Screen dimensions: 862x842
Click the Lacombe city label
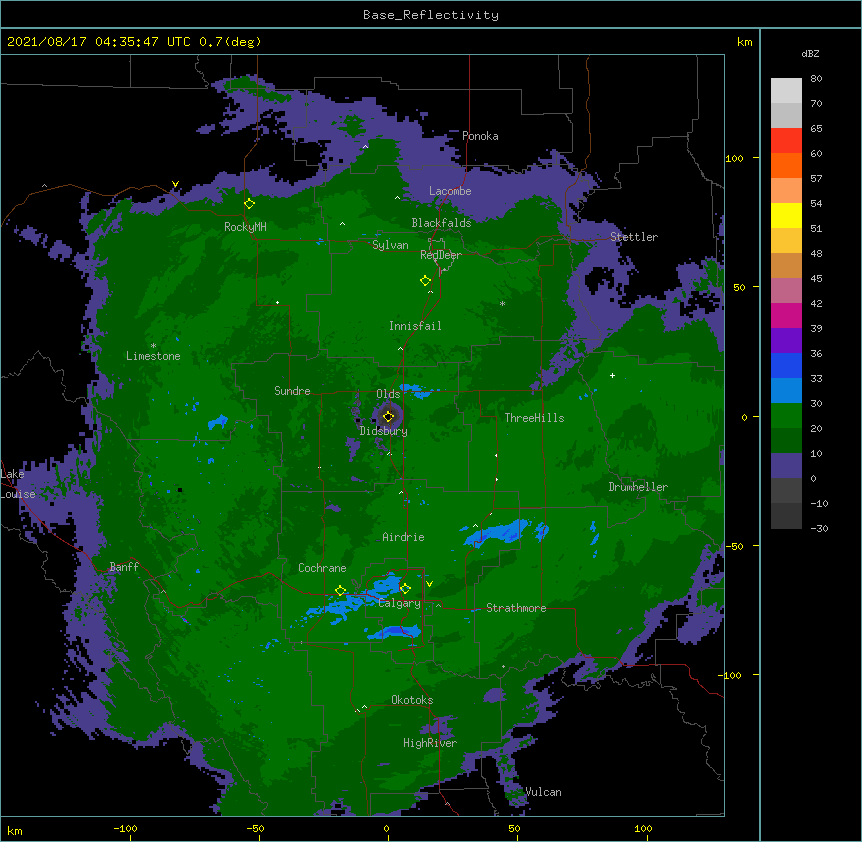[450, 191]
